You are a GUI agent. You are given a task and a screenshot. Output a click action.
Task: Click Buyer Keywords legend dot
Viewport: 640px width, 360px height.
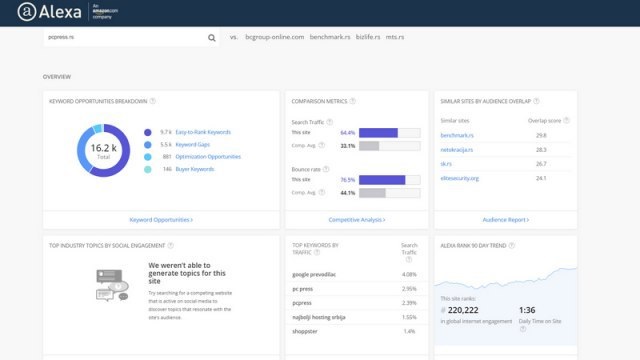pos(148,169)
